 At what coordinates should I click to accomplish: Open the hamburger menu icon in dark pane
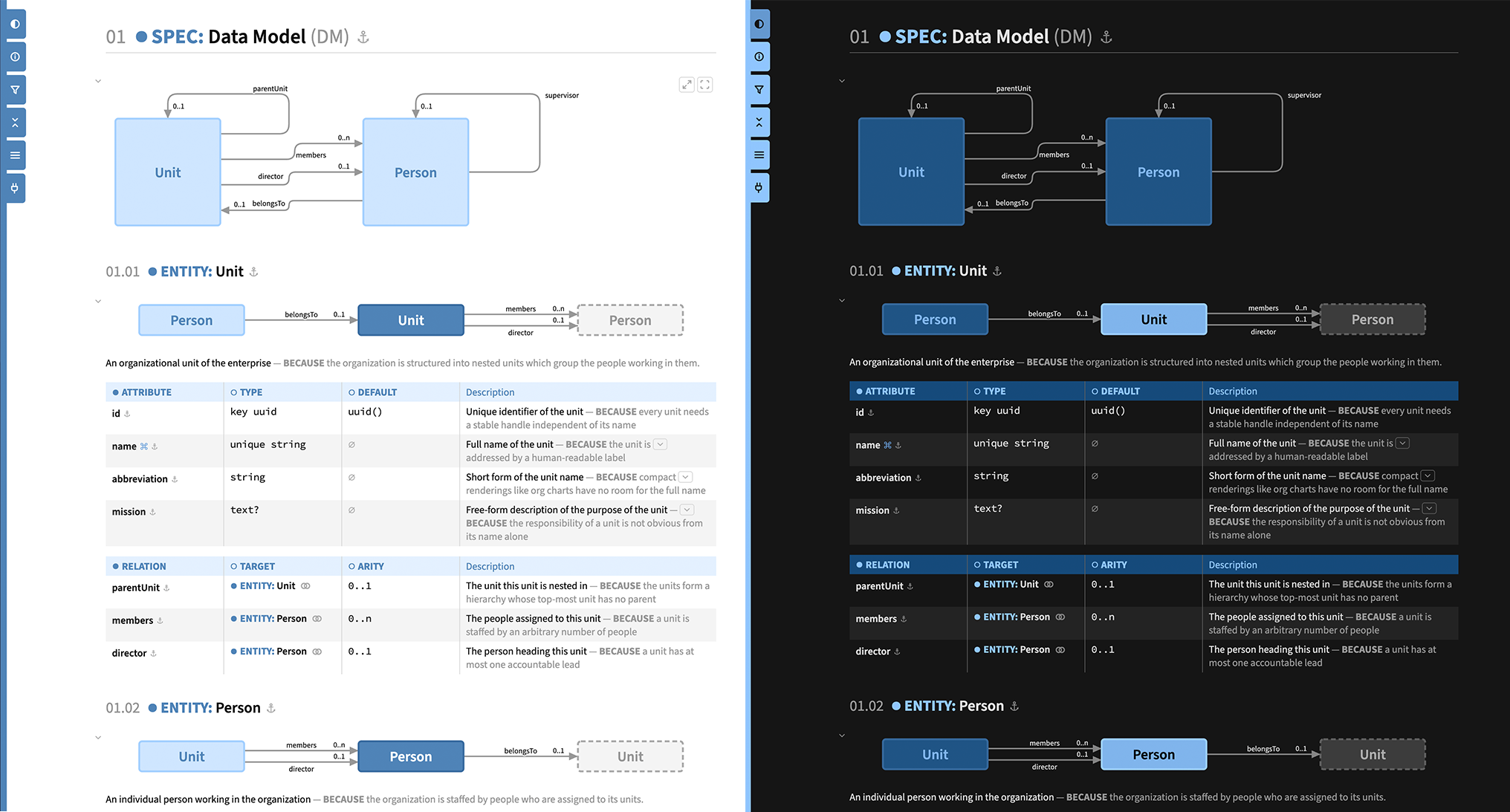coord(759,155)
